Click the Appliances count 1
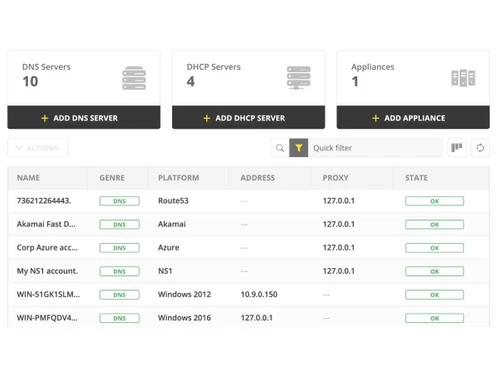Screen dimensions: 500x375 [355, 81]
